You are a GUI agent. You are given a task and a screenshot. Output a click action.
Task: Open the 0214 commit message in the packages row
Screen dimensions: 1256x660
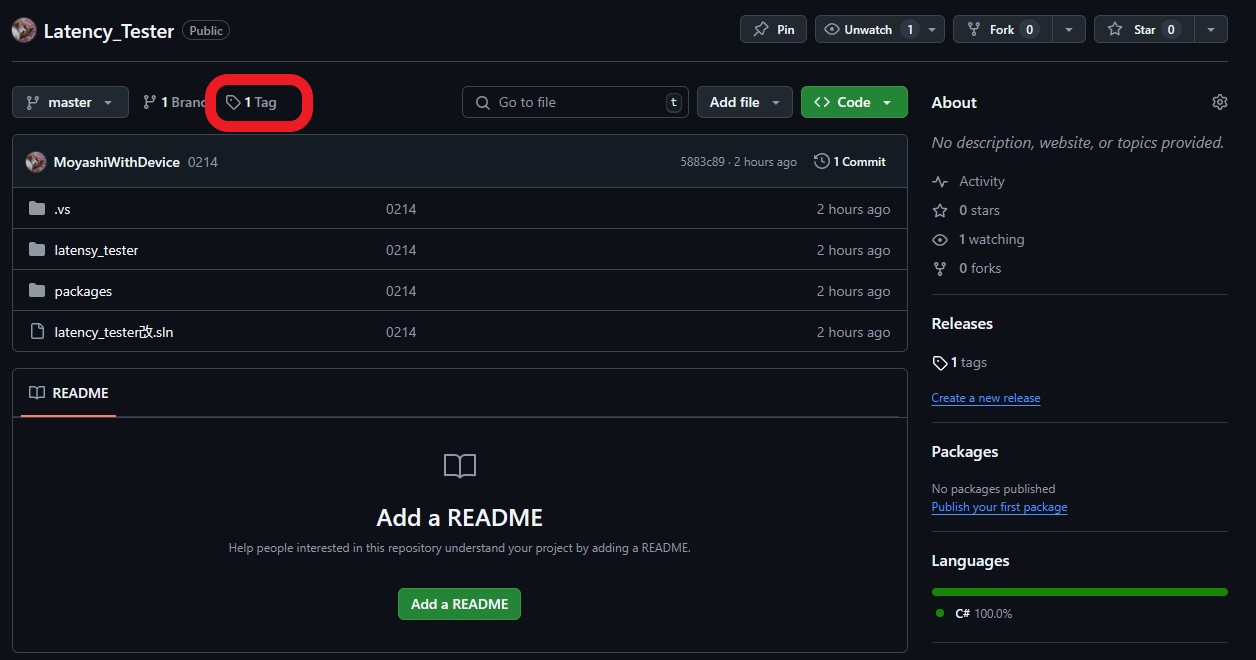401,291
